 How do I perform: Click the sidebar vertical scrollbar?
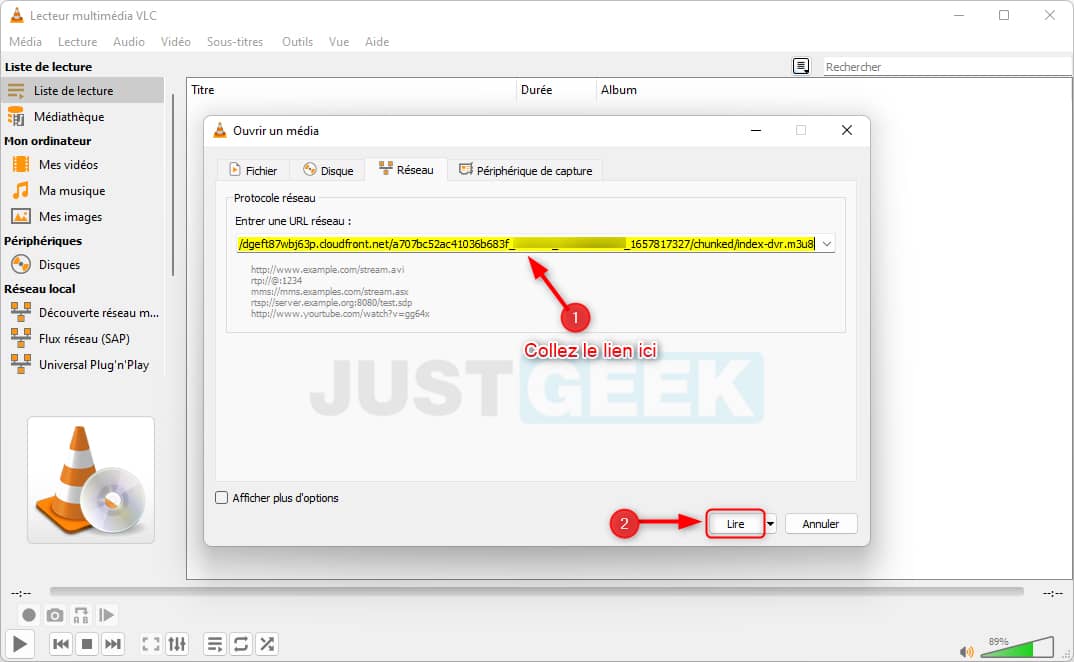(x=173, y=185)
